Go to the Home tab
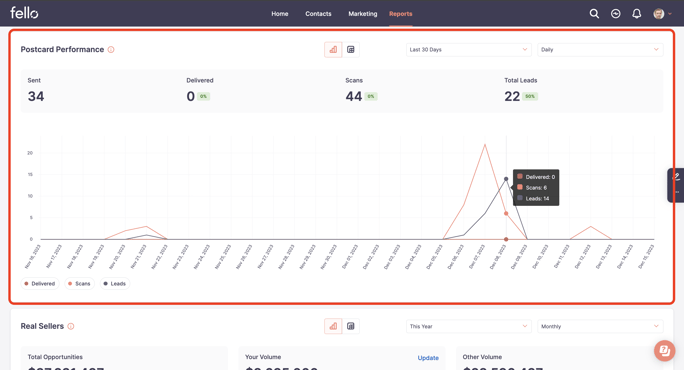The height and width of the screenshot is (370, 684). click(x=280, y=14)
